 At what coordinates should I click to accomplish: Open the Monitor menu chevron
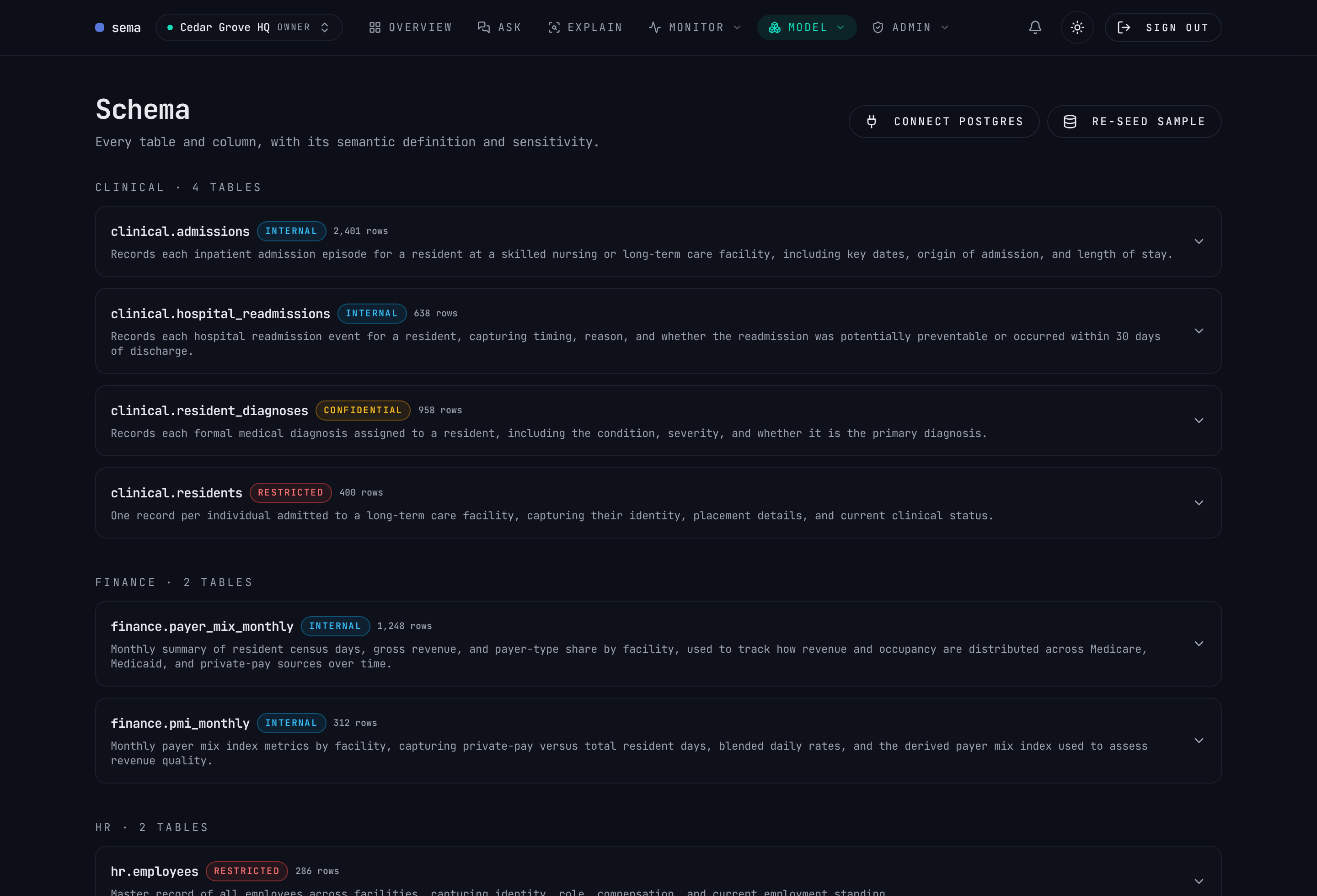[x=737, y=27]
